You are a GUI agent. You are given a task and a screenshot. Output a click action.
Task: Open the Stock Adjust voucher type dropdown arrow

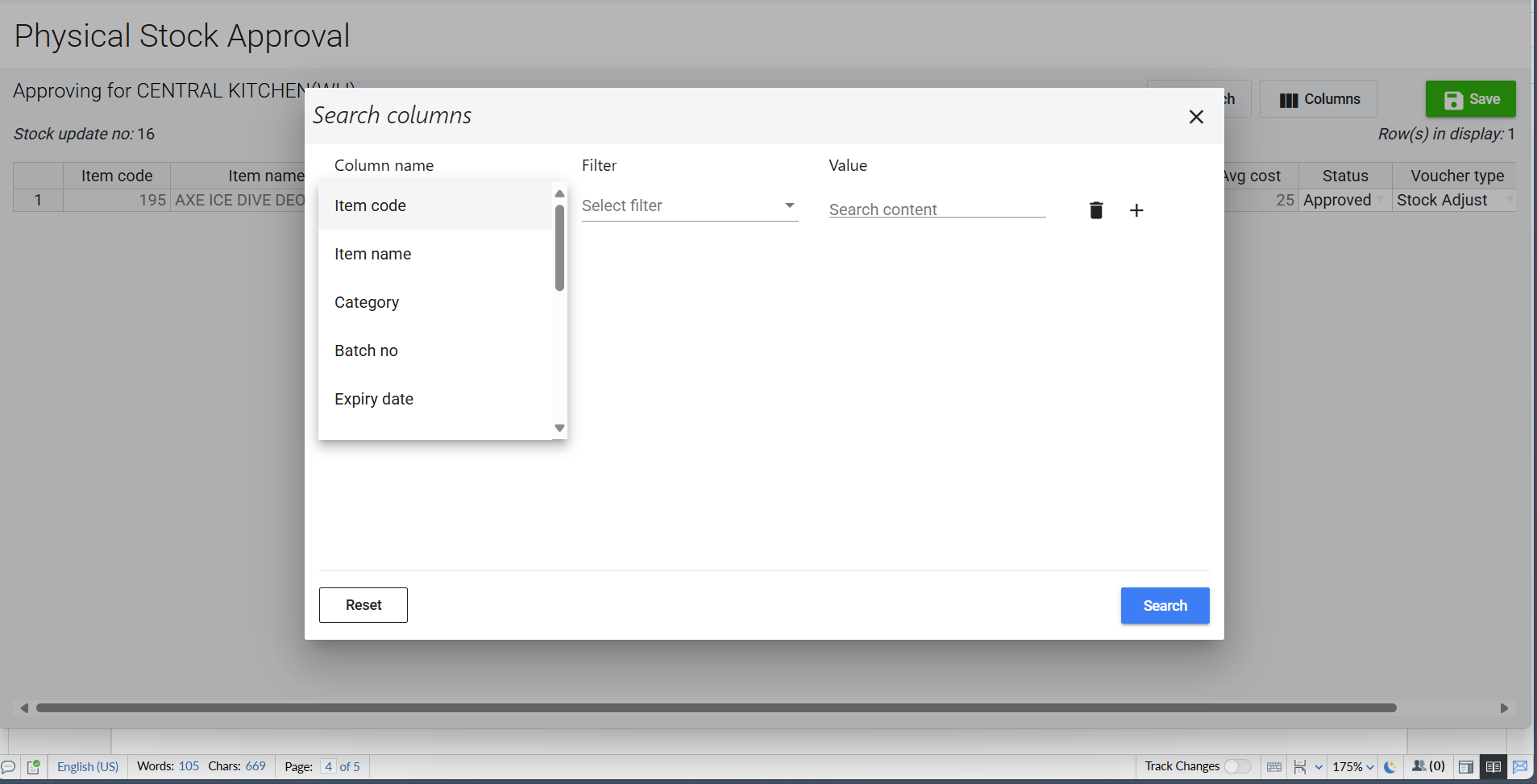pos(1510,200)
